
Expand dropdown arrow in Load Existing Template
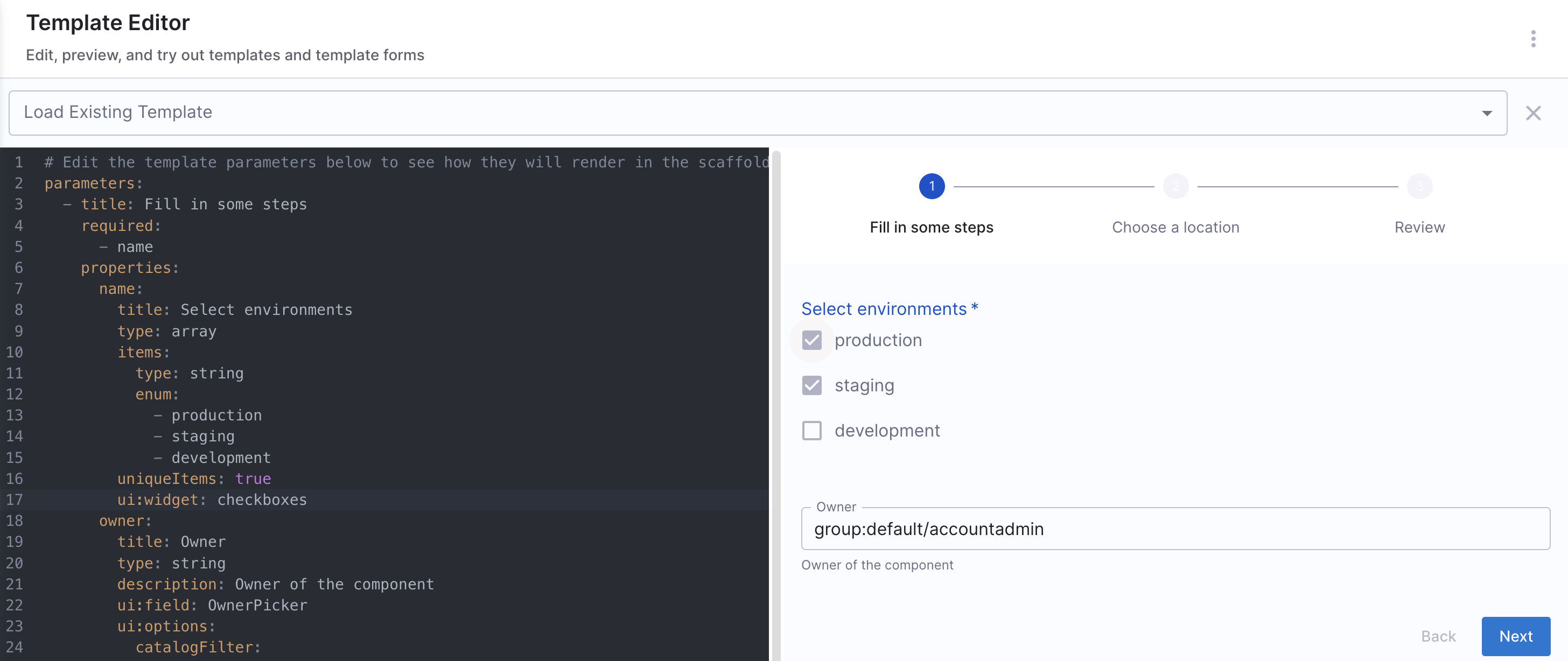(1487, 113)
